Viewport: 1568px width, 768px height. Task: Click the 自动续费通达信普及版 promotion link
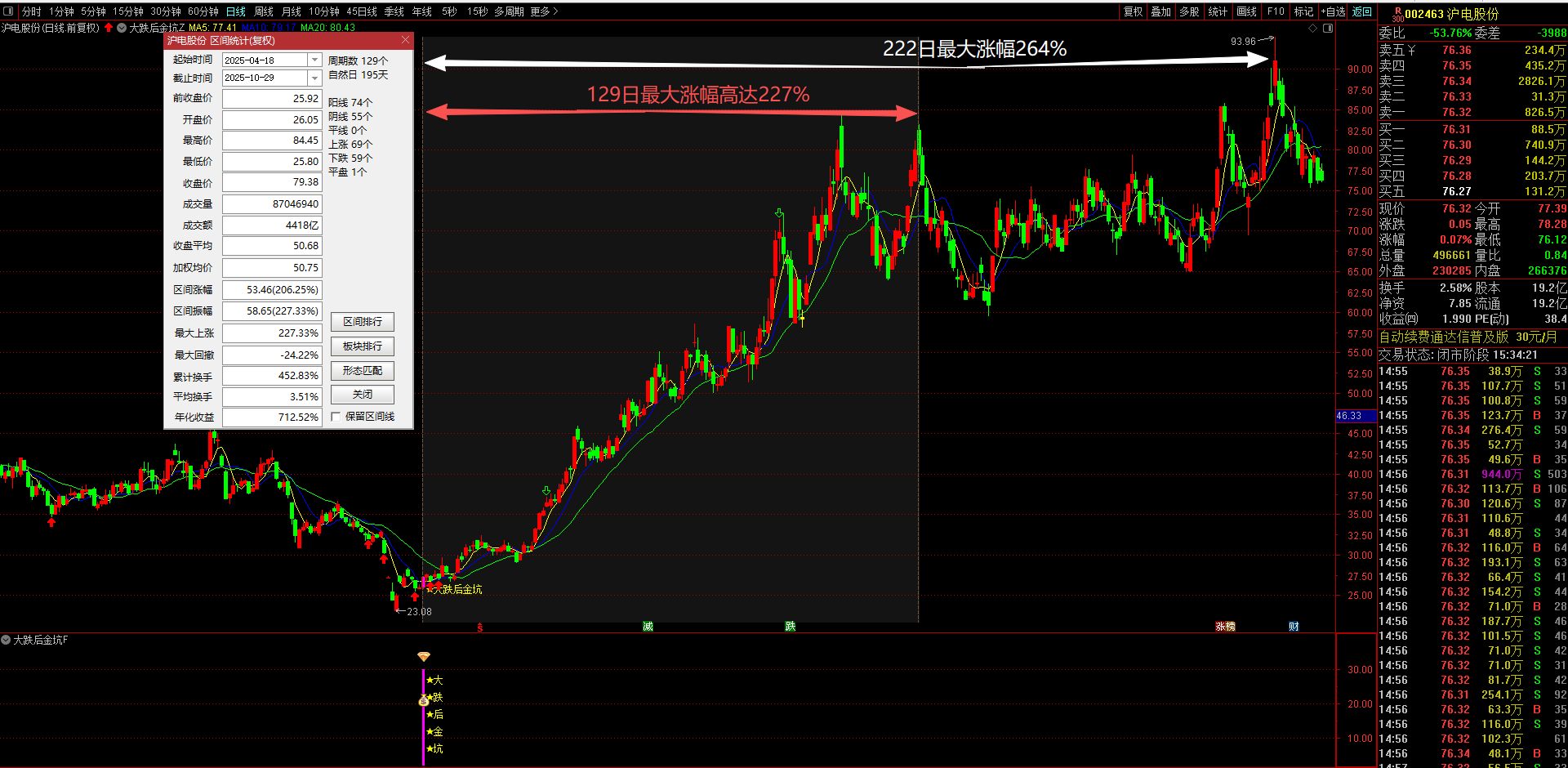(x=1468, y=337)
